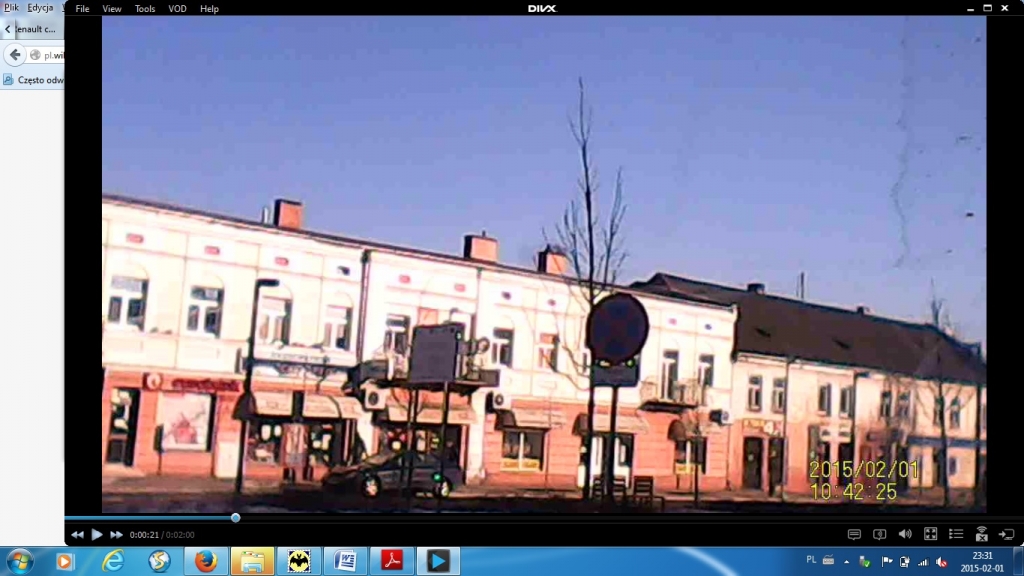Open the subtitles speech-bubble icon
The image size is (1024, 576).
(x=854, y=535)
